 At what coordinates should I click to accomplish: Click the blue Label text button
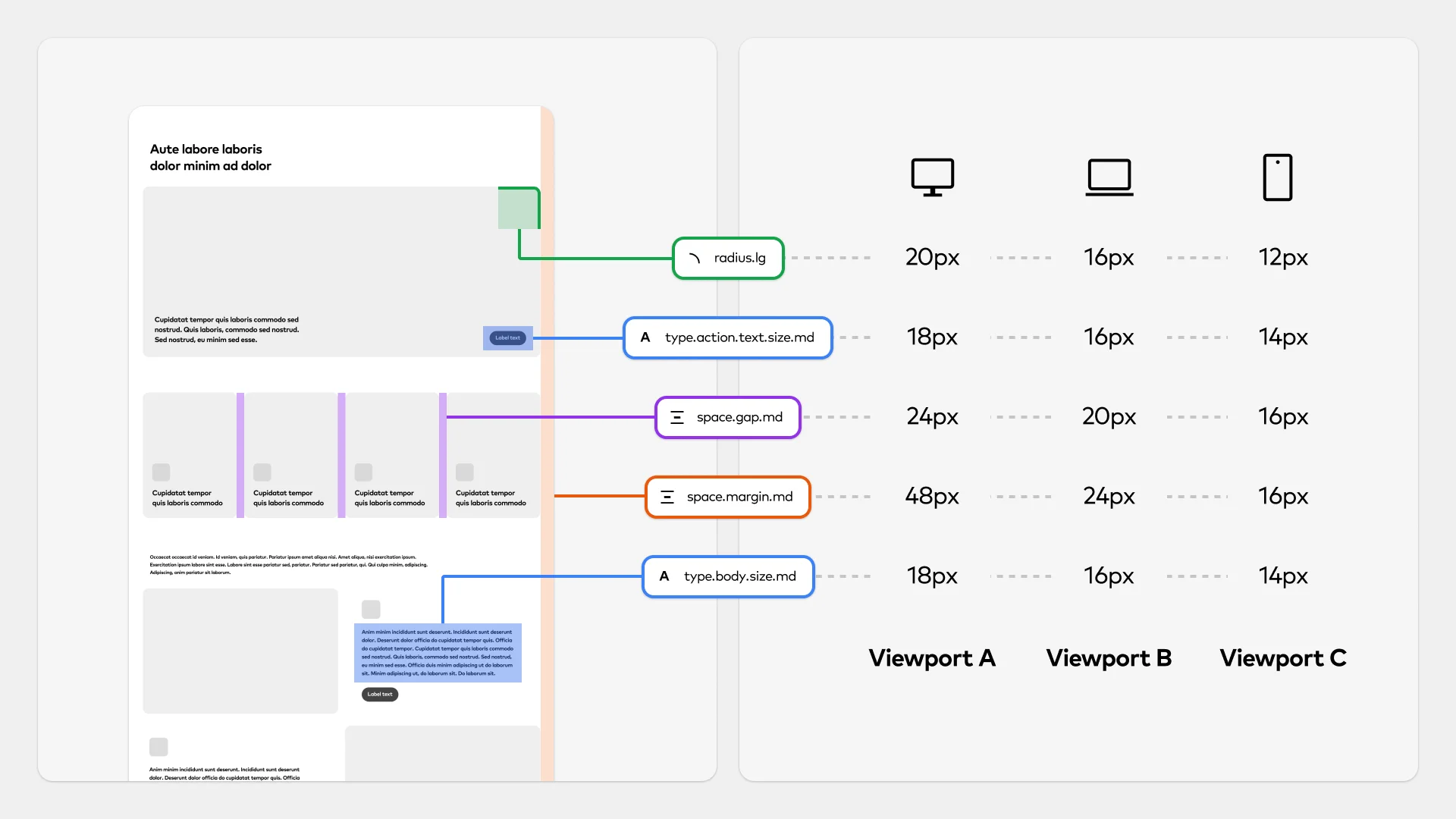(507, 338)
